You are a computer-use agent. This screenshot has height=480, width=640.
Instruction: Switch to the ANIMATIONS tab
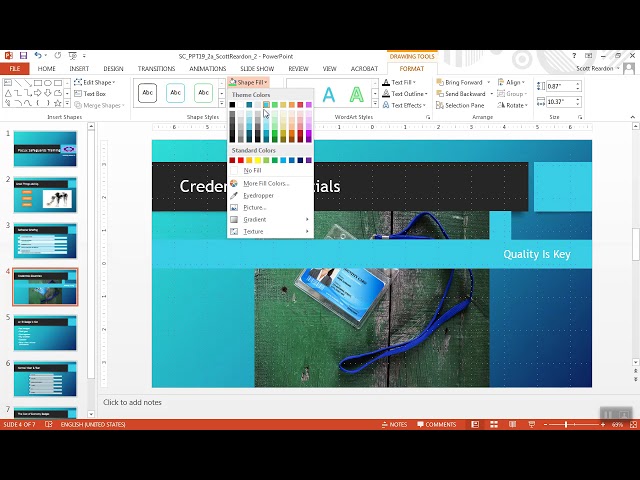[207, 69]
